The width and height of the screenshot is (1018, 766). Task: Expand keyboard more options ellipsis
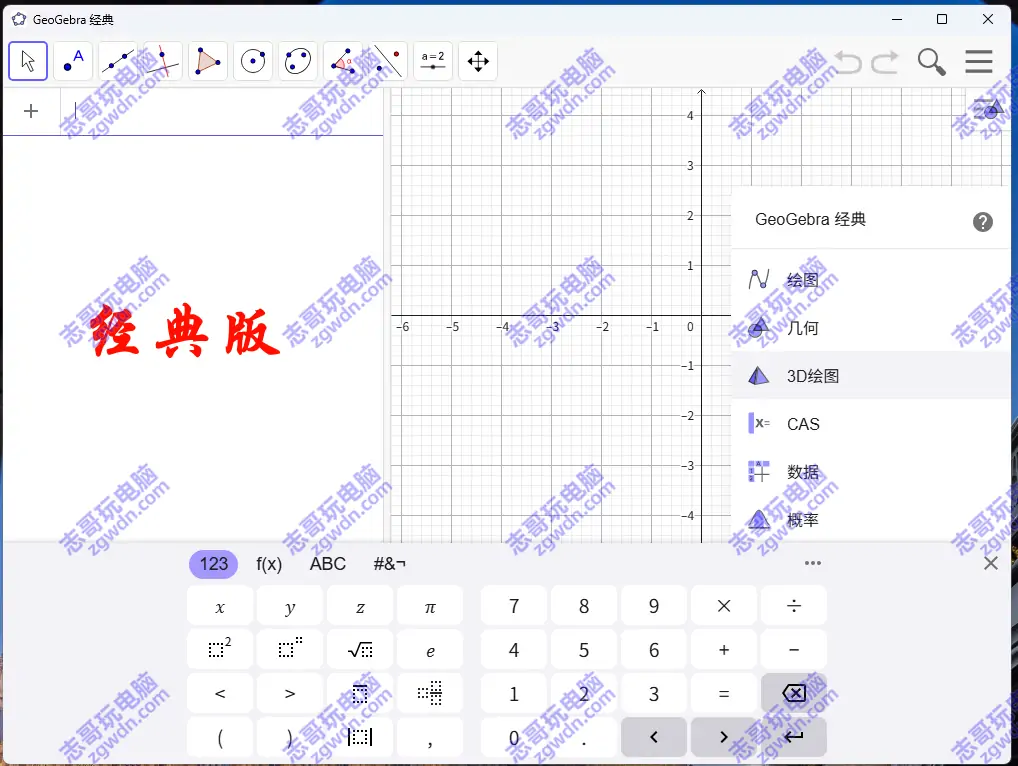pyautogui.click(x=813, y=563)
